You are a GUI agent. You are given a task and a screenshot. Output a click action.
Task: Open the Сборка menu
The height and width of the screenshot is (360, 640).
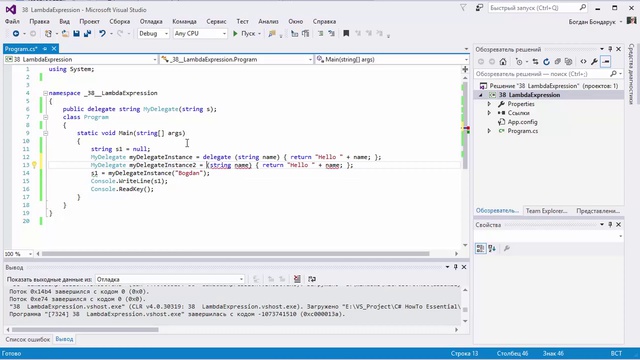120,21
